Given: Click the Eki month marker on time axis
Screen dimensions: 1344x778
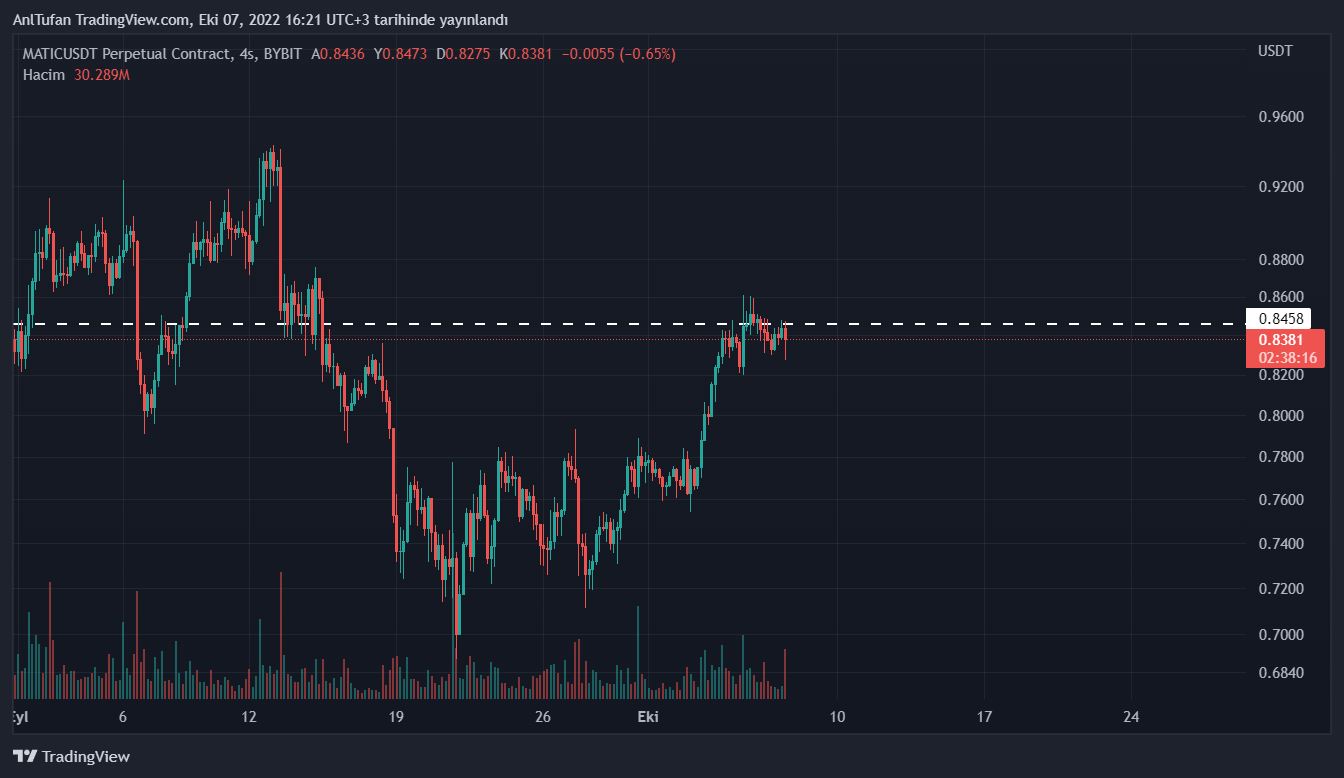Looking at the screenshot, I should [648, 717].
